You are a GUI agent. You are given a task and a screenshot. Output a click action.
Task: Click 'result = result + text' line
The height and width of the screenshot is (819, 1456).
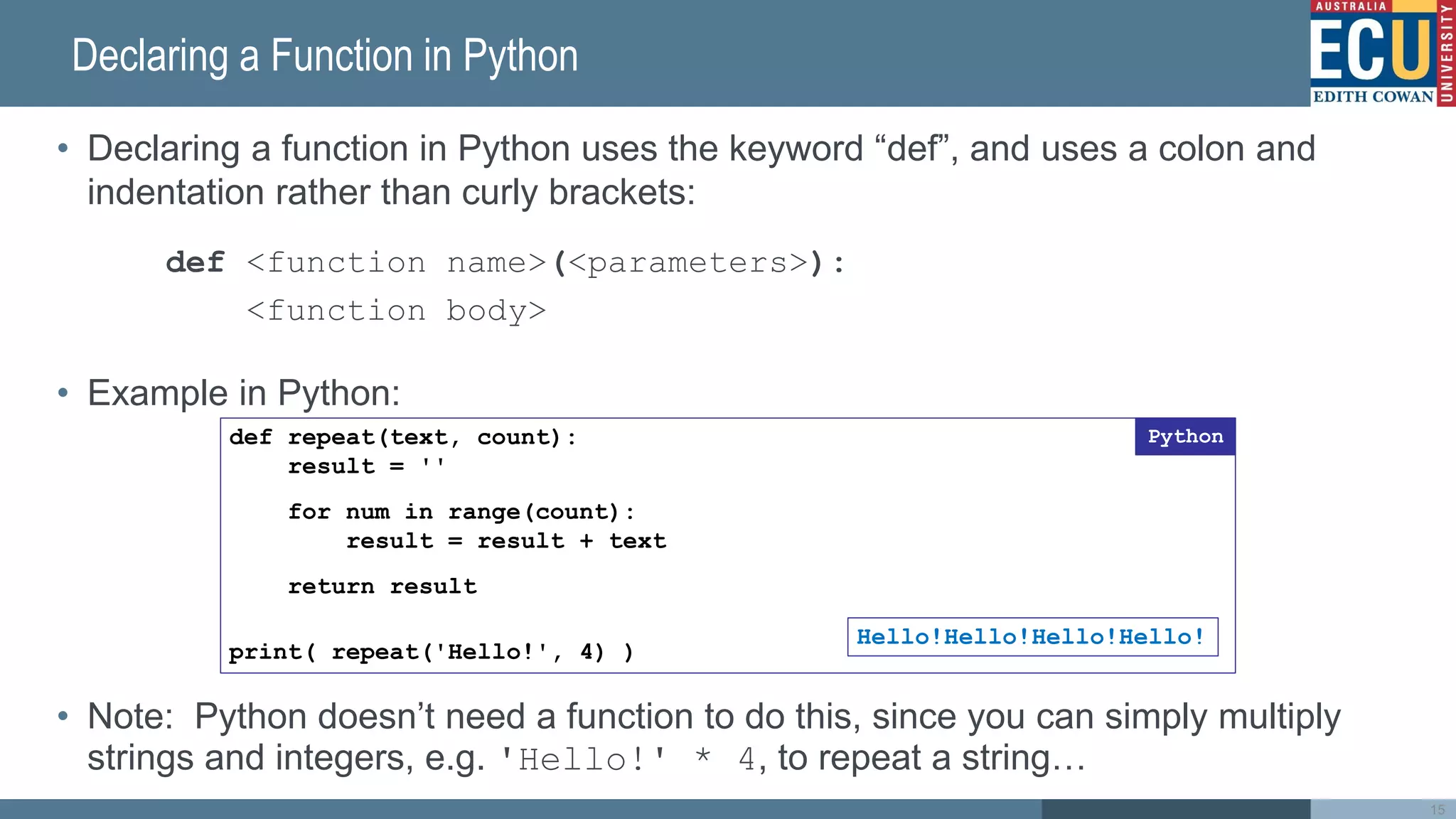[505, 541]
